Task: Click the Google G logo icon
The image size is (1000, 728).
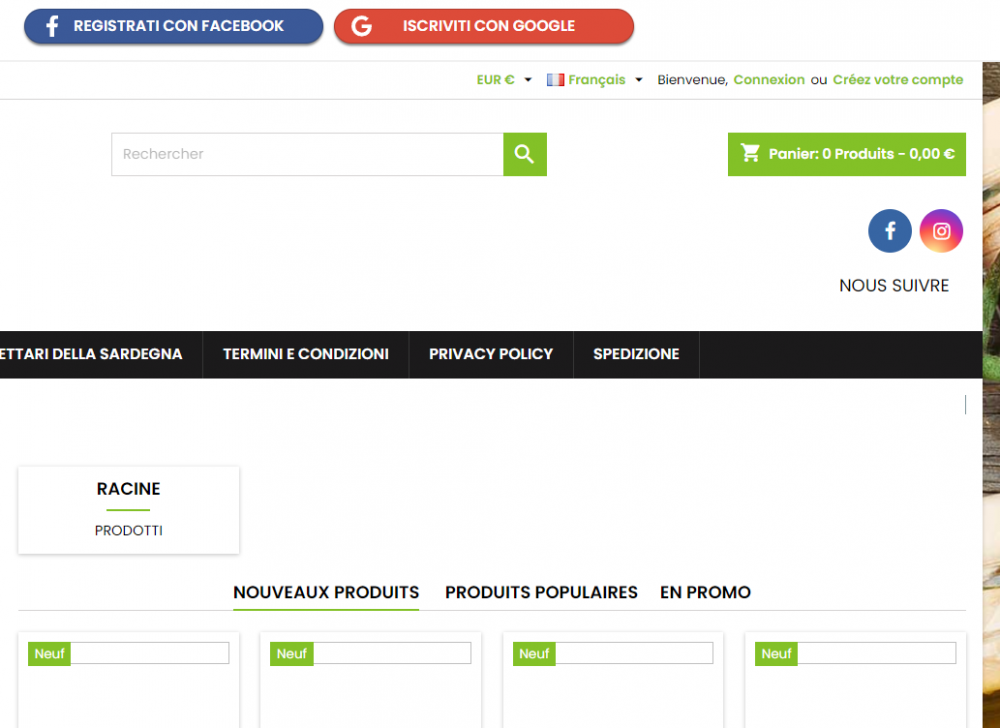Action: coord(362,25)
